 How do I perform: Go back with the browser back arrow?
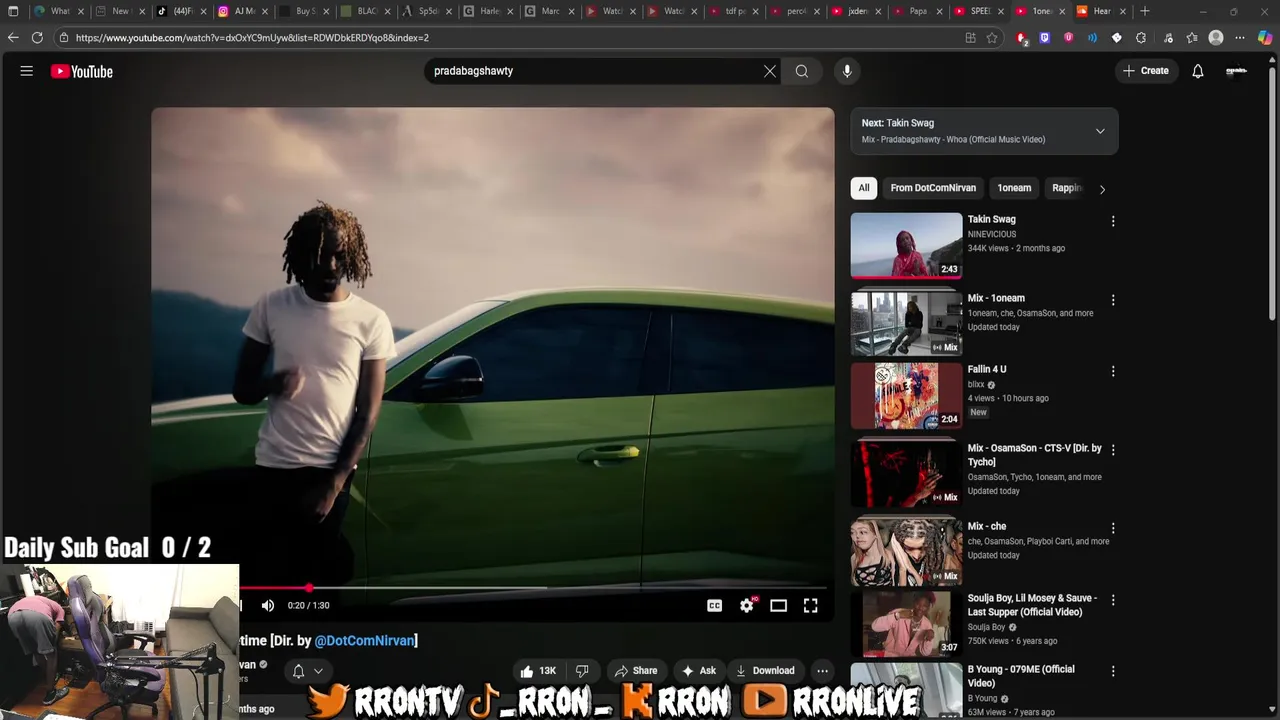[x=13, y=38]
